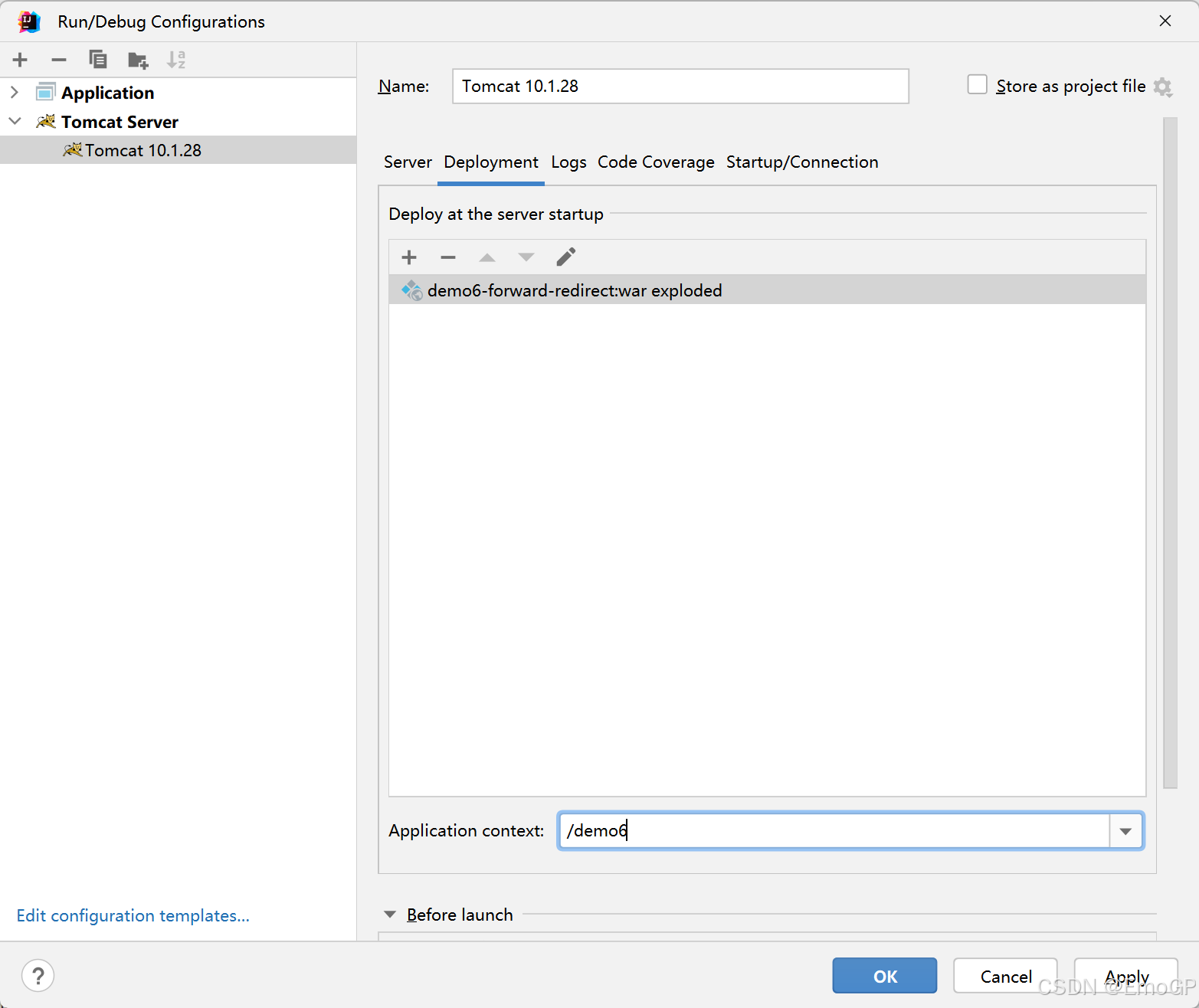
Task: Click the war exploded artifact icon
Action: coord(412,290)
